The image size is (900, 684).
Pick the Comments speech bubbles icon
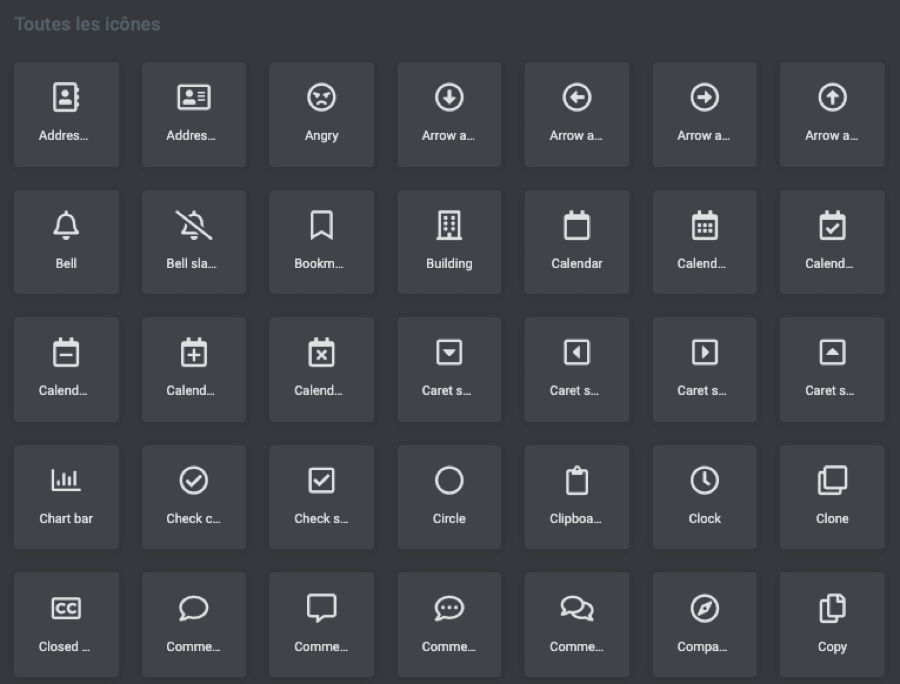tap(577, 624)
